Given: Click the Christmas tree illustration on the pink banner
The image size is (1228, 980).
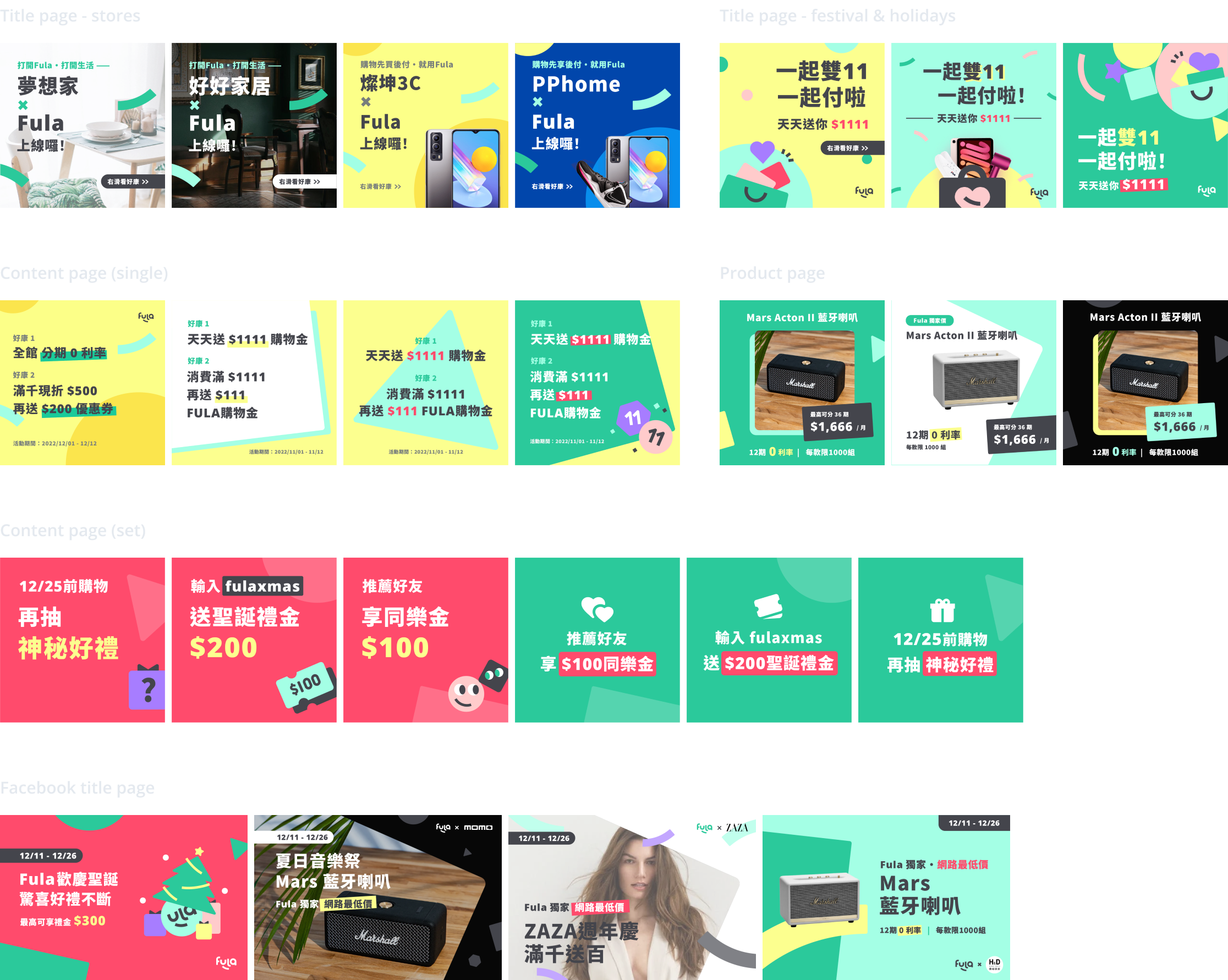Looking at the screenshot, I should point(185,894).
